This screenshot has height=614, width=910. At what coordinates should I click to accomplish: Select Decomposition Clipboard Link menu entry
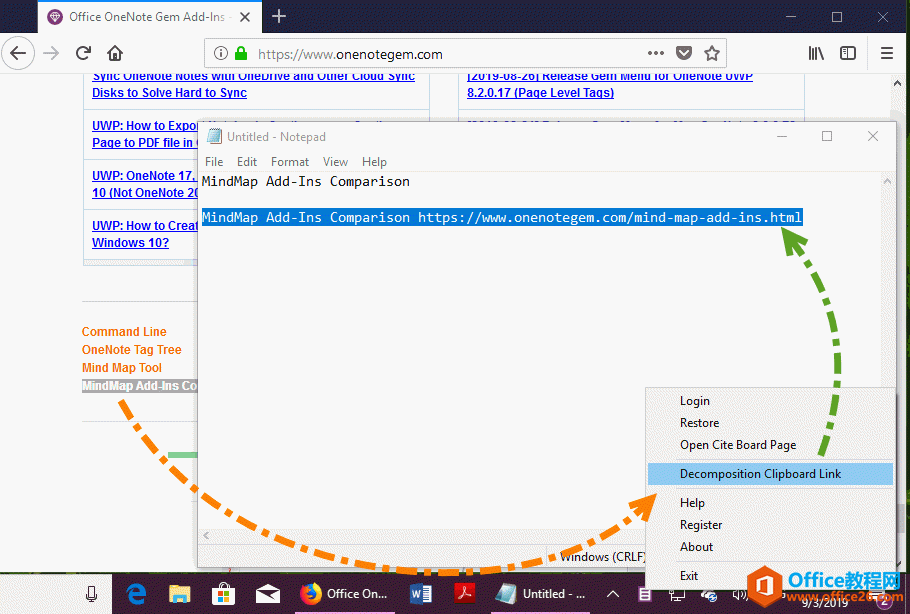[x=760, y=474]
